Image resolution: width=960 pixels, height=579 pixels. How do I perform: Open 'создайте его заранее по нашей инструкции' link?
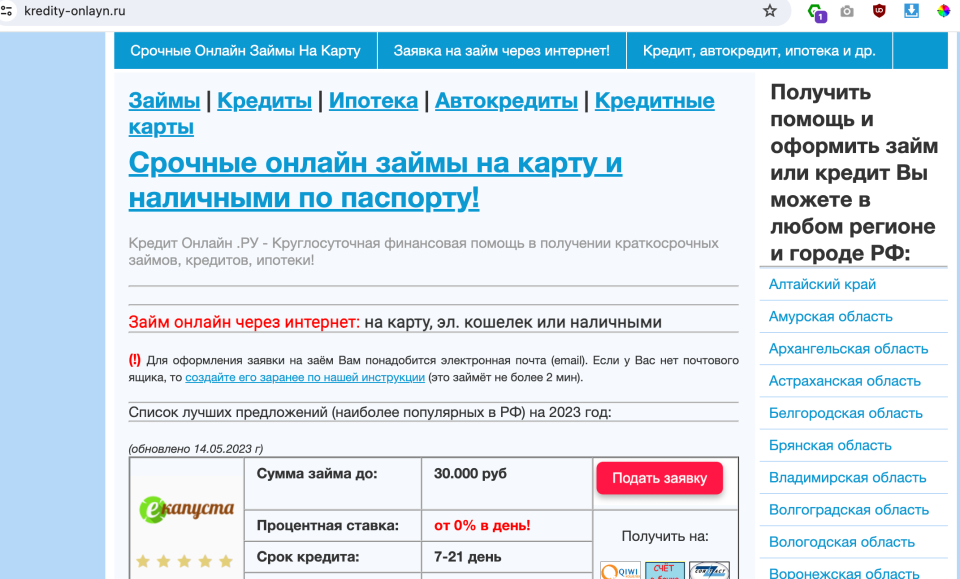(x=305, y=378)
